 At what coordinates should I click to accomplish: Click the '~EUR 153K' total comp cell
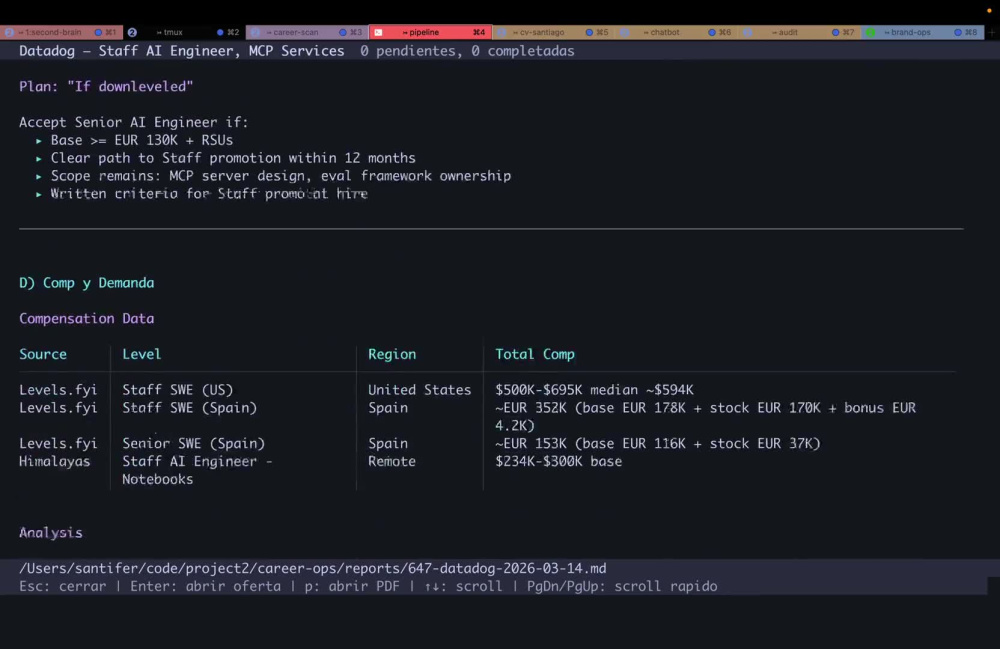coord(658,444)
